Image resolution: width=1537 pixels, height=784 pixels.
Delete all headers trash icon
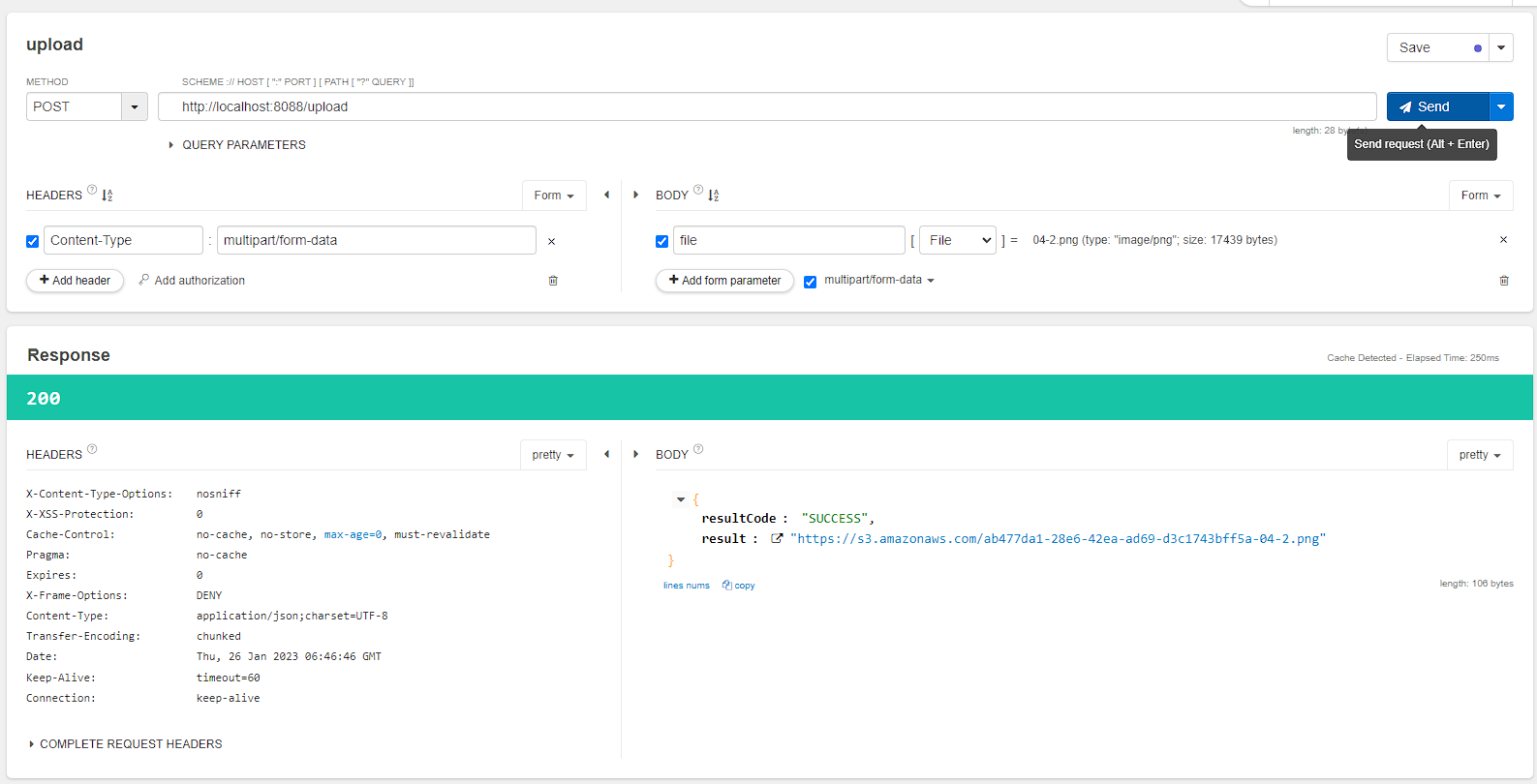coord(553,281)
